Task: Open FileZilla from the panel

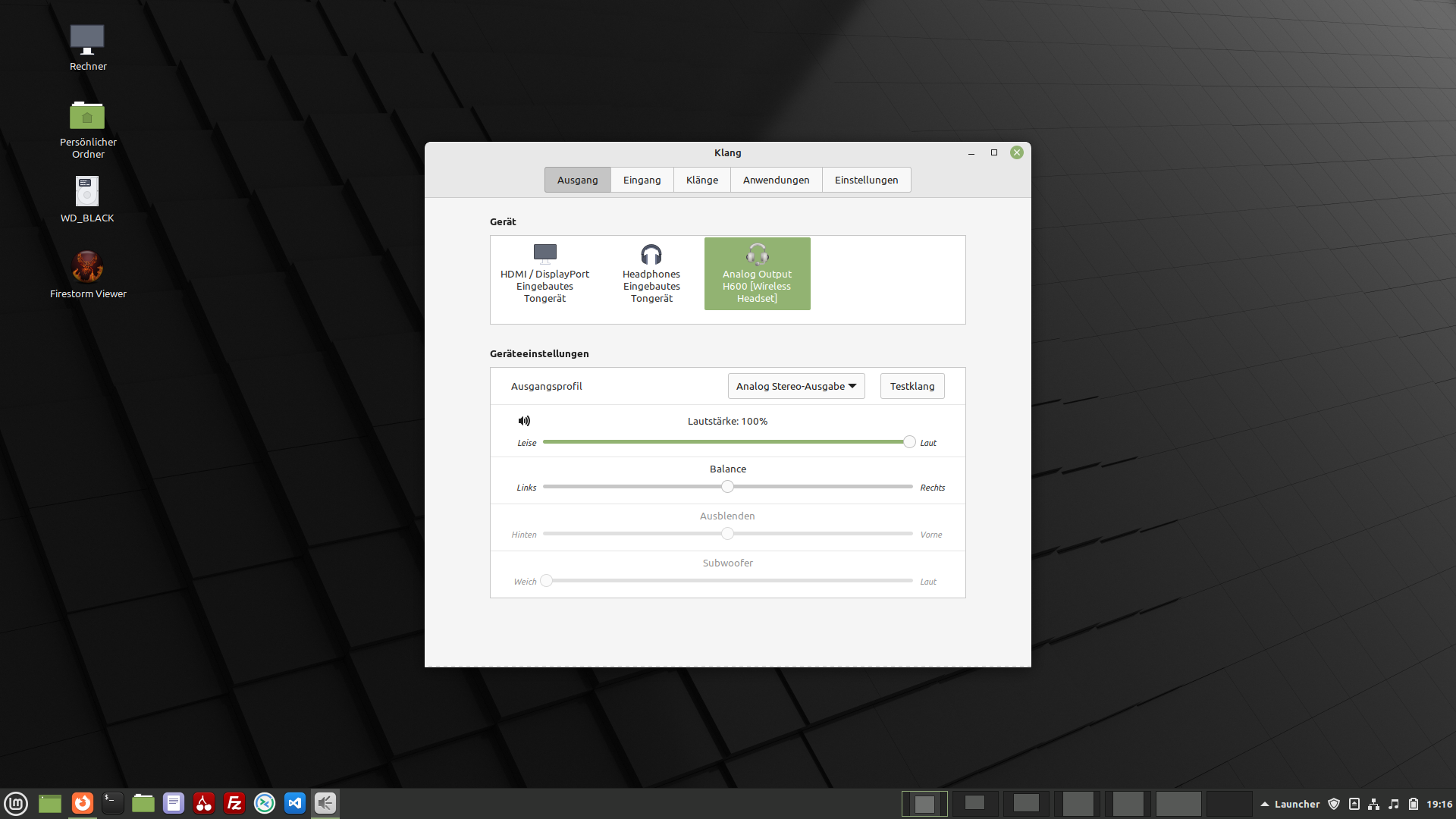Action: [234, 803]
